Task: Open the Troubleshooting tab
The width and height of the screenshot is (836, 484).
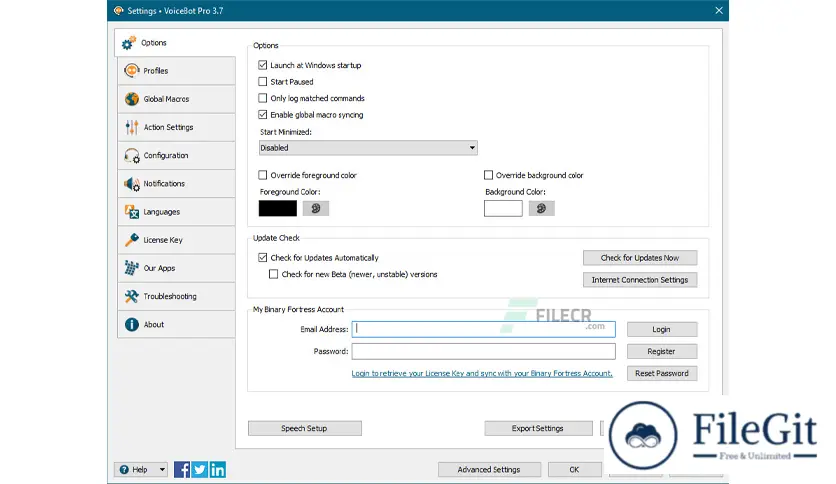Action: click(x=176, y=296)
